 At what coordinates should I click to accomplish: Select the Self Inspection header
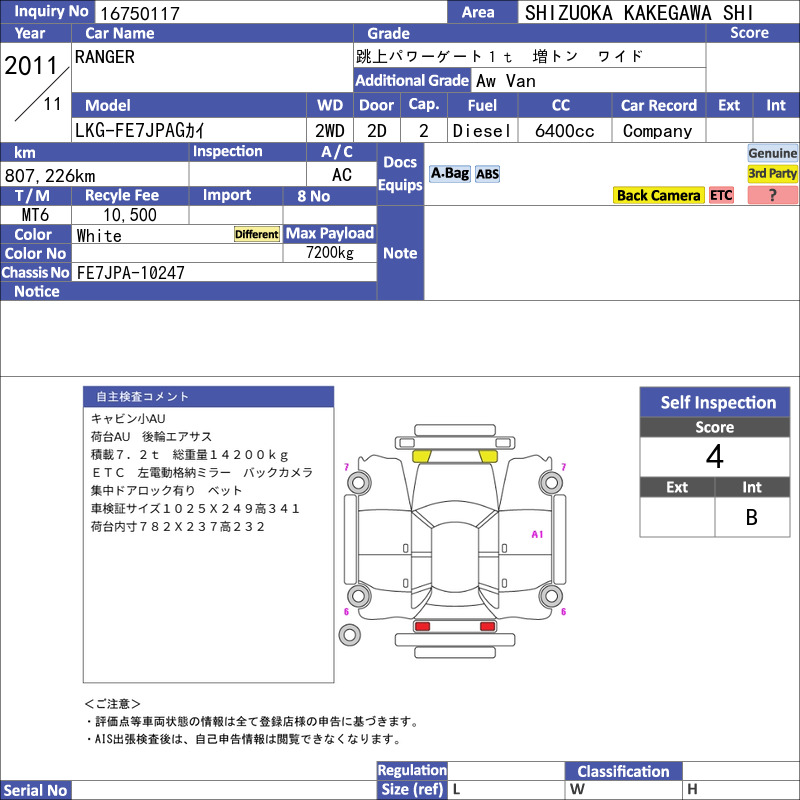[x=715, y=402]
